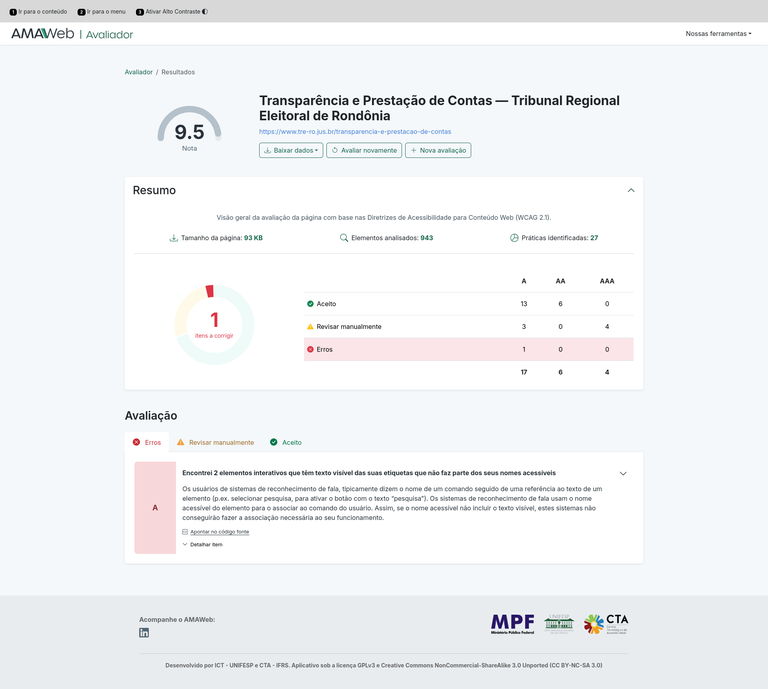Click the AA column header
Viewport: 768px width, 689px height.
click(560, 281)
